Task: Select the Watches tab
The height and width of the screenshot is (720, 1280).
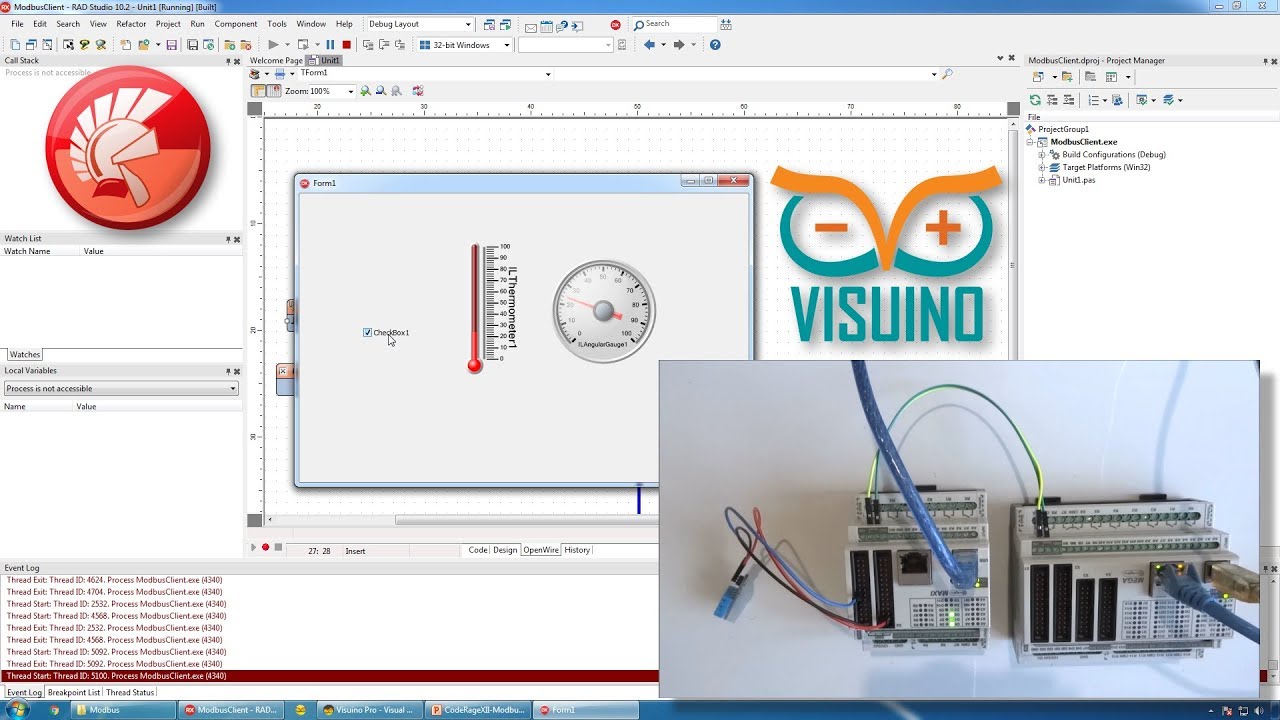Action: tap(25, 354)
